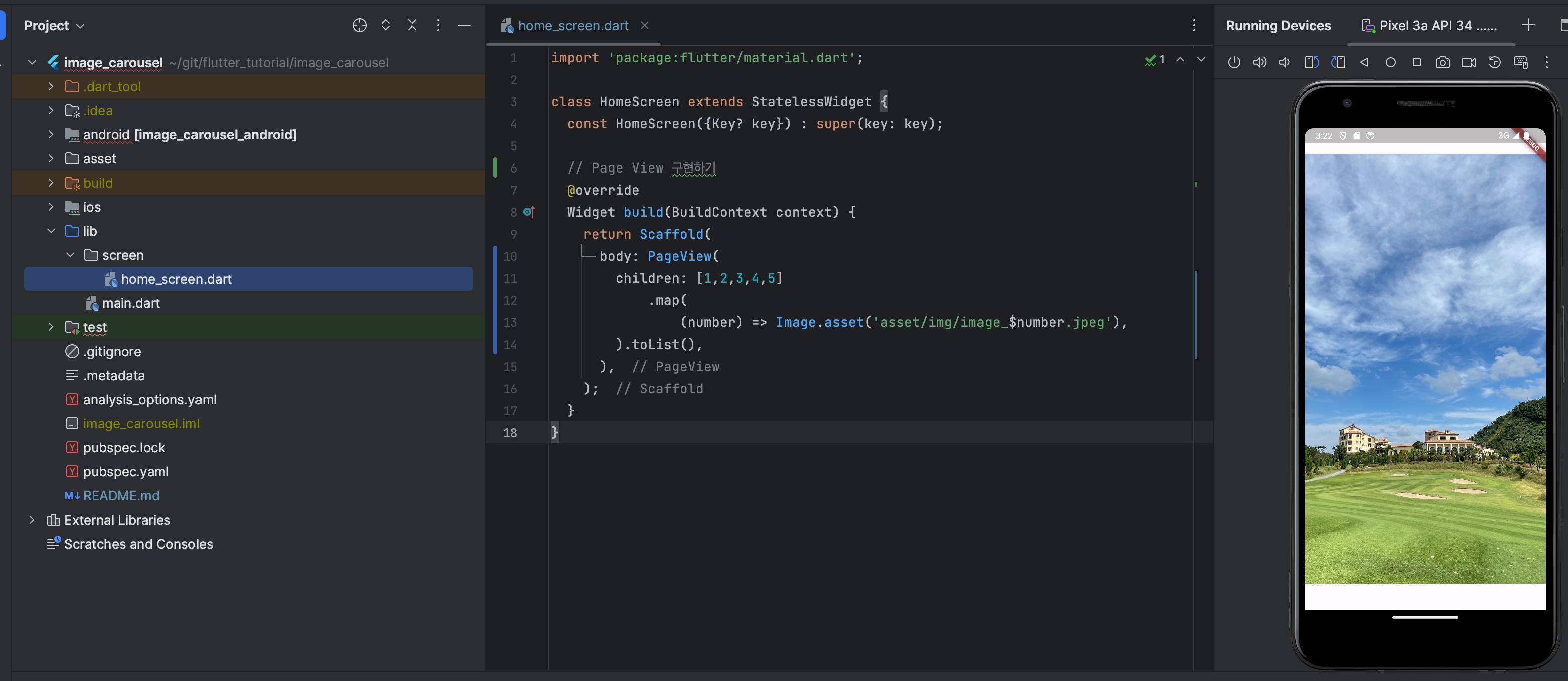
Task: Click the emulator volume up icon
Action: click(1259, 62)
